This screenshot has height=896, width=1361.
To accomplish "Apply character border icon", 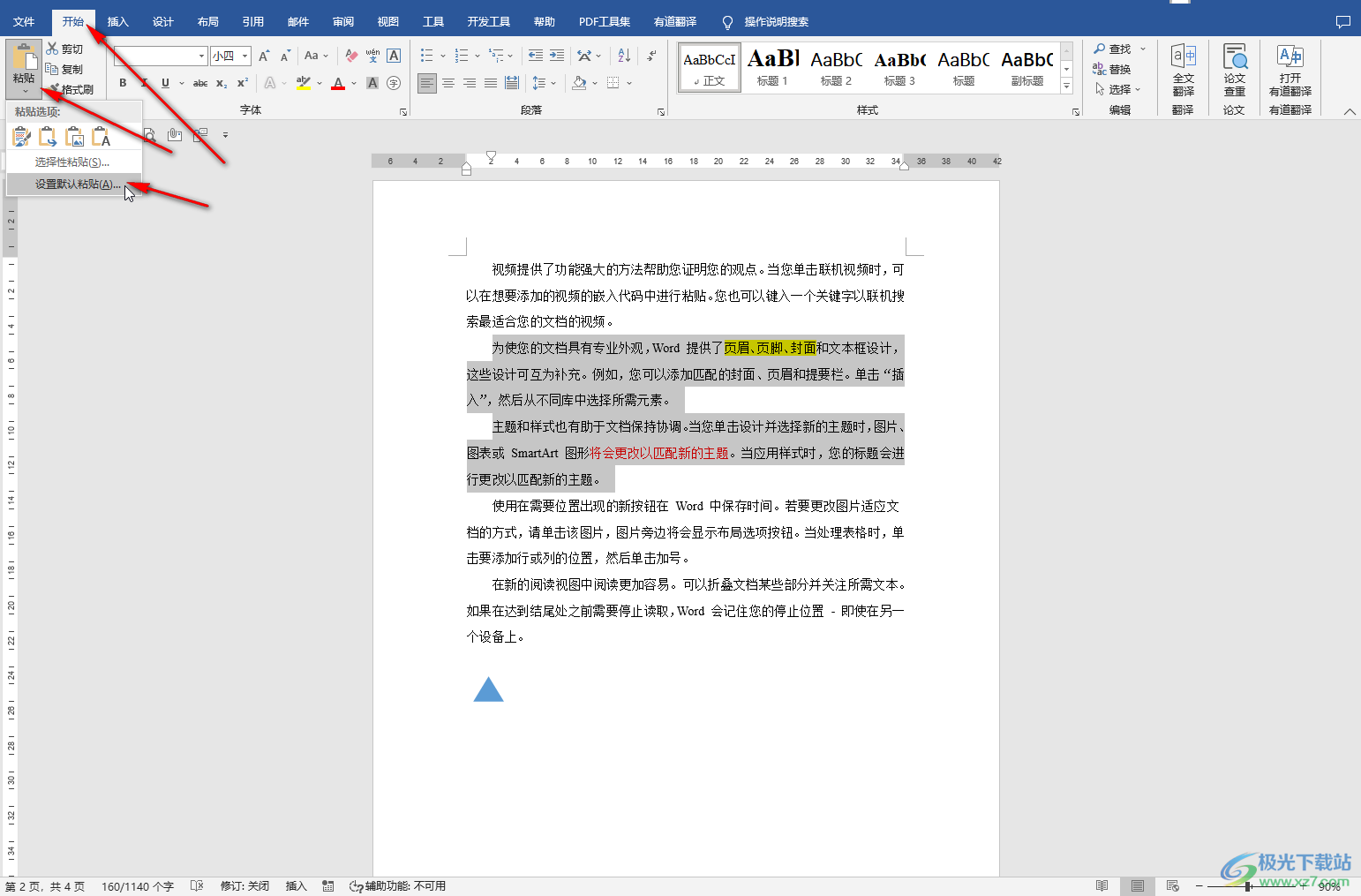I will (394, 56).
